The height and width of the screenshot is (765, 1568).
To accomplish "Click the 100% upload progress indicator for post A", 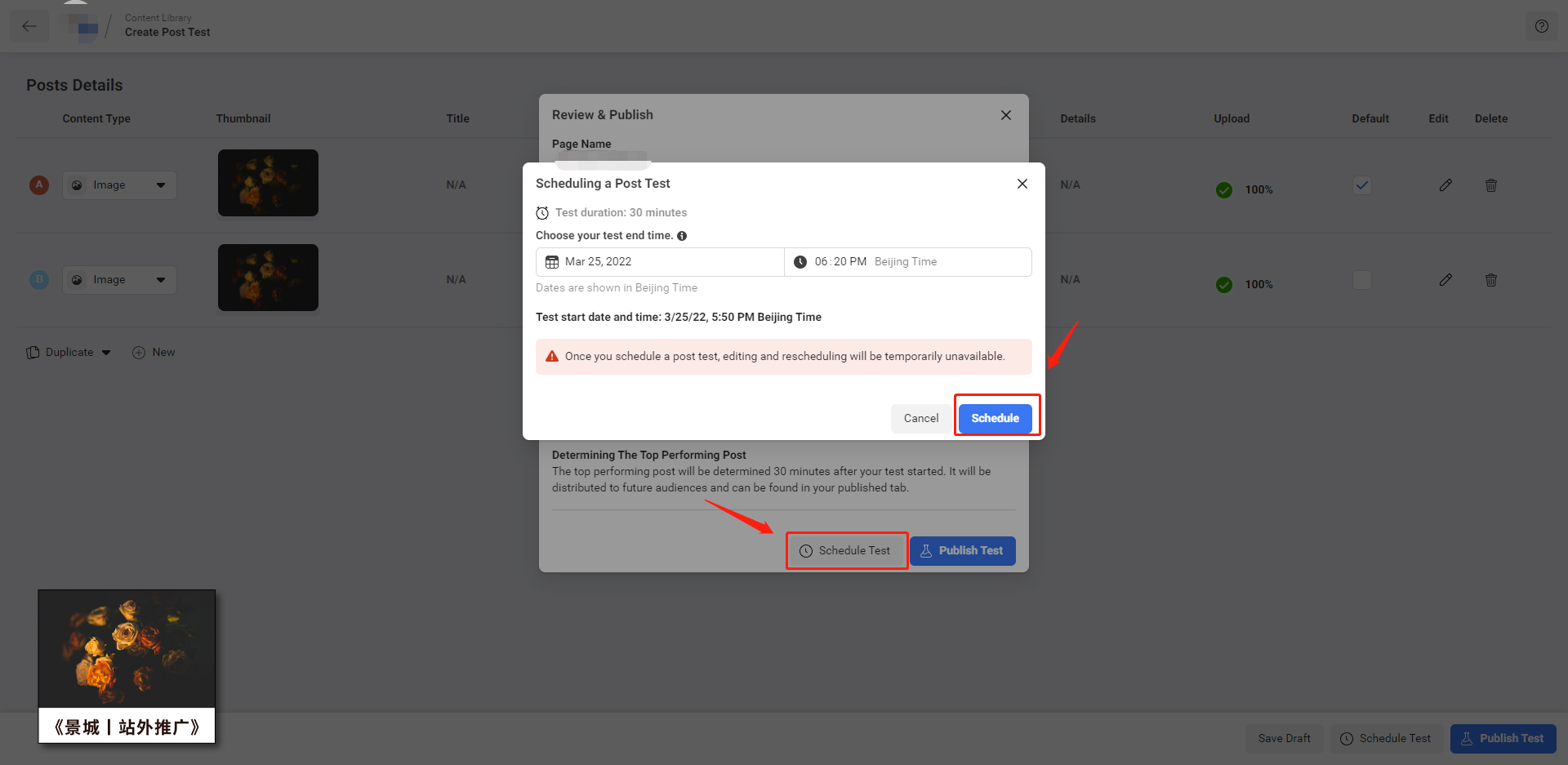I will pos(1244,189).
